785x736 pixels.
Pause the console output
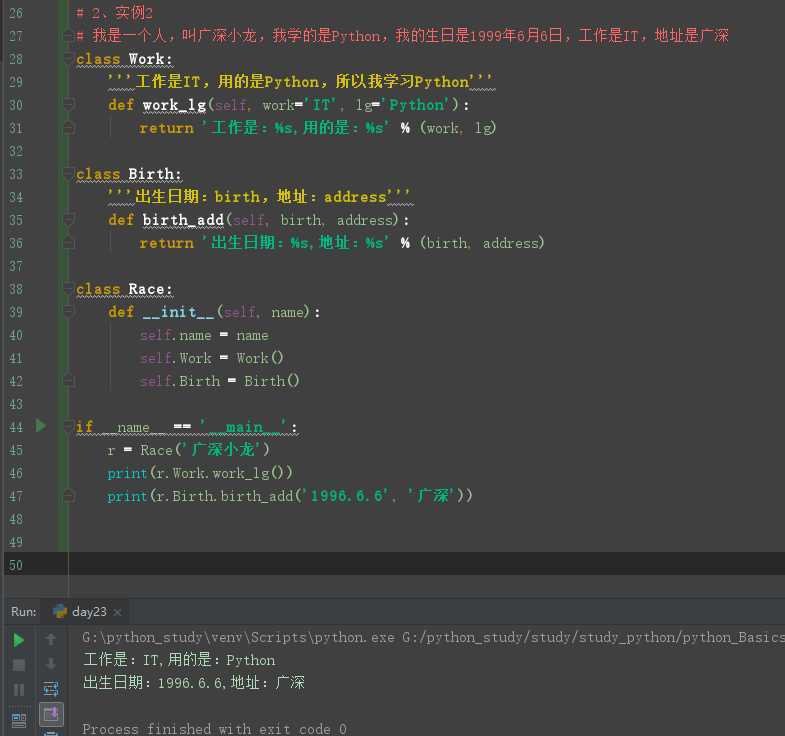click(19, 690)
